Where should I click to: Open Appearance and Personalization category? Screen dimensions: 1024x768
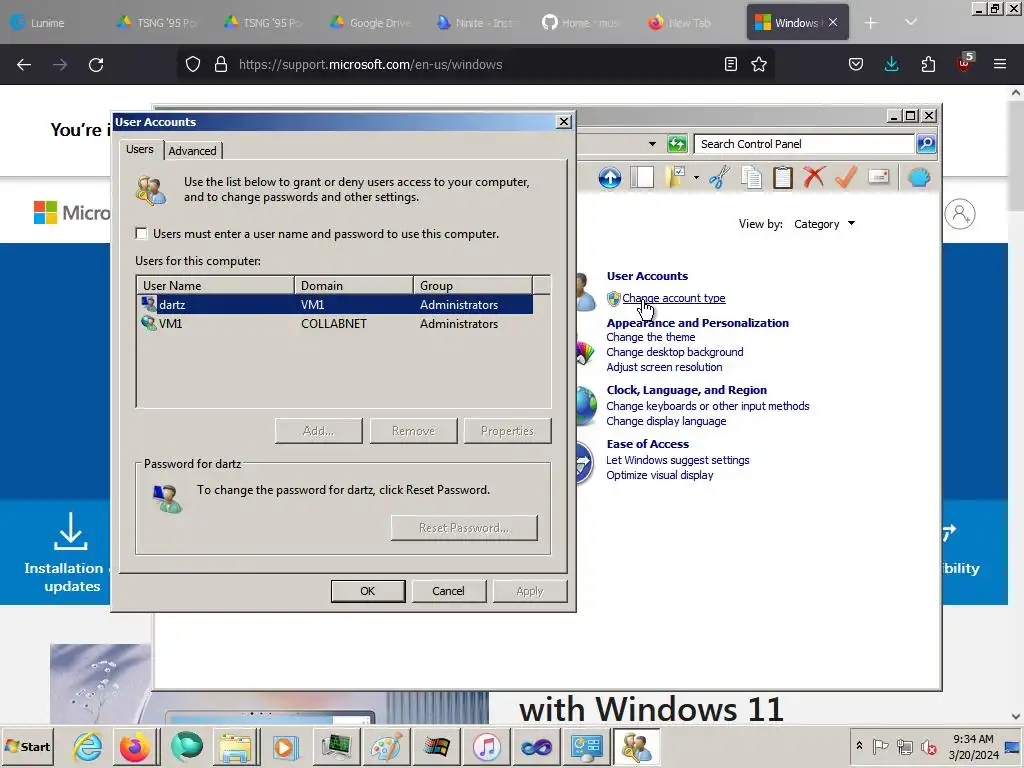(697, 323)
